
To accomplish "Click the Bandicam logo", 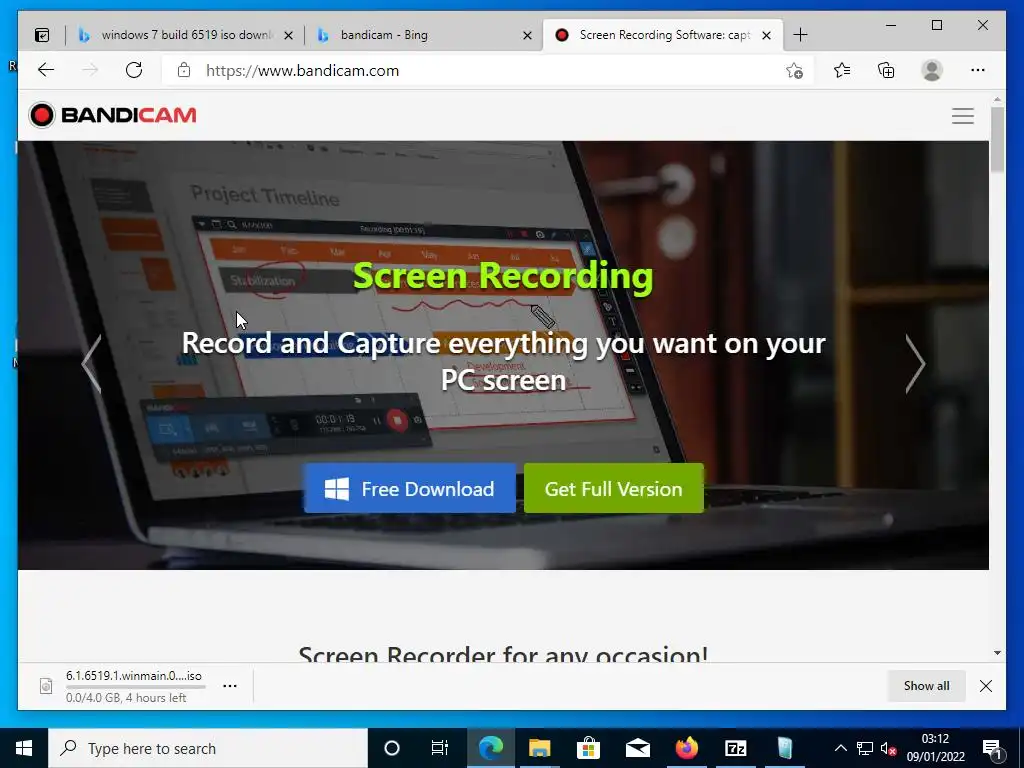I will pos(112,115).
